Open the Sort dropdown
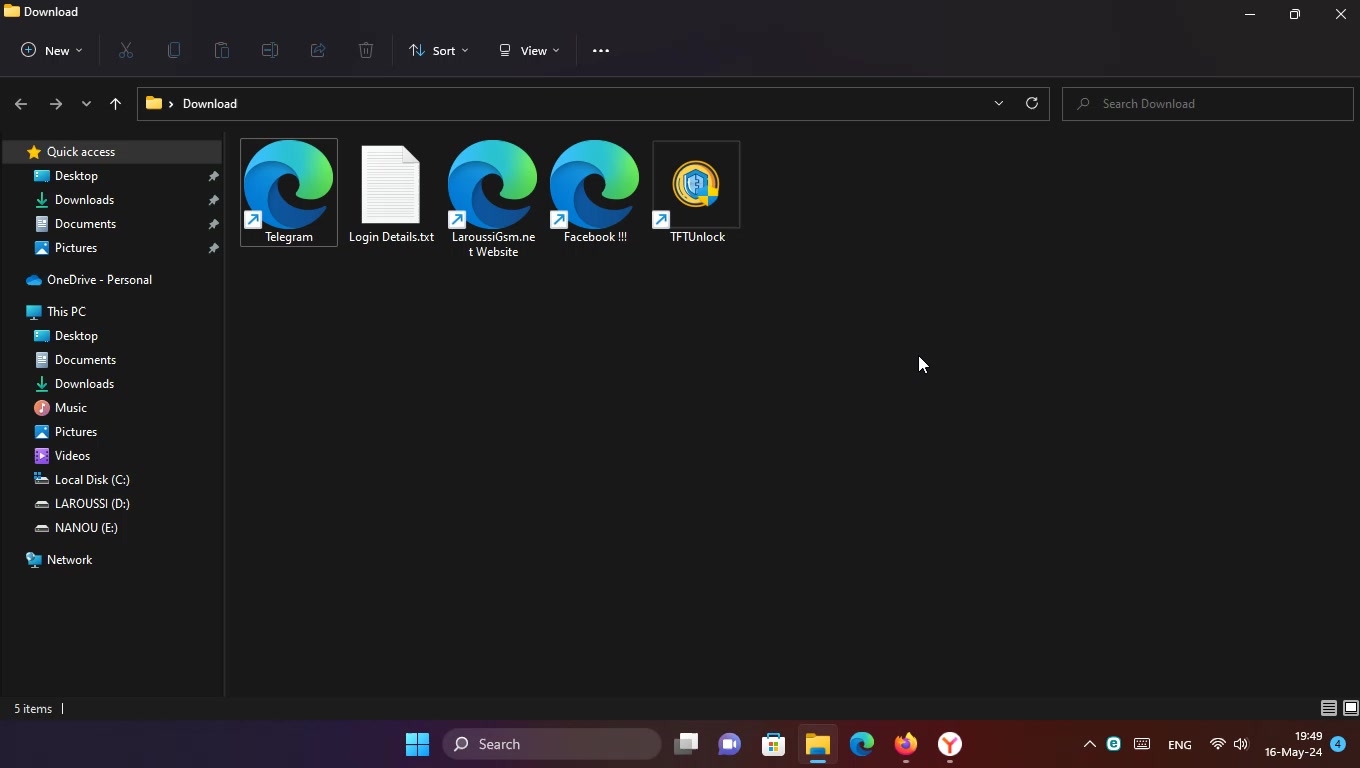Image resolution: width=1360 pixels, height=768 pixels. pyautogui.click(x=439, y=51)
